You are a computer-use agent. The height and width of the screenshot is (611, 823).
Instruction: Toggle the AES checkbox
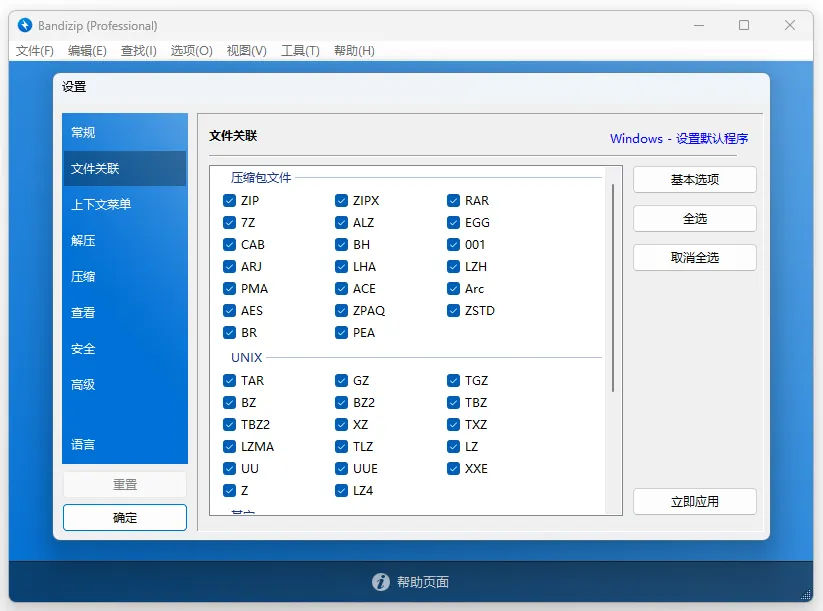point(229,311)
